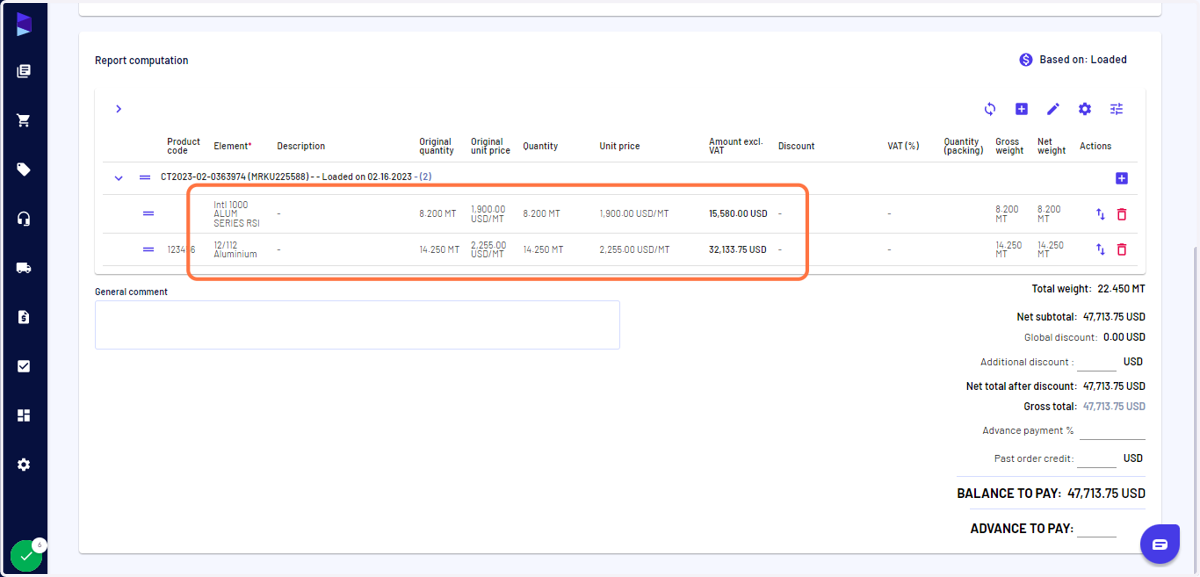This screenshot has width=1200, height=577.
Task: Click the dollar icon beside Based on: Loaded
Action: click(1025, 60)
